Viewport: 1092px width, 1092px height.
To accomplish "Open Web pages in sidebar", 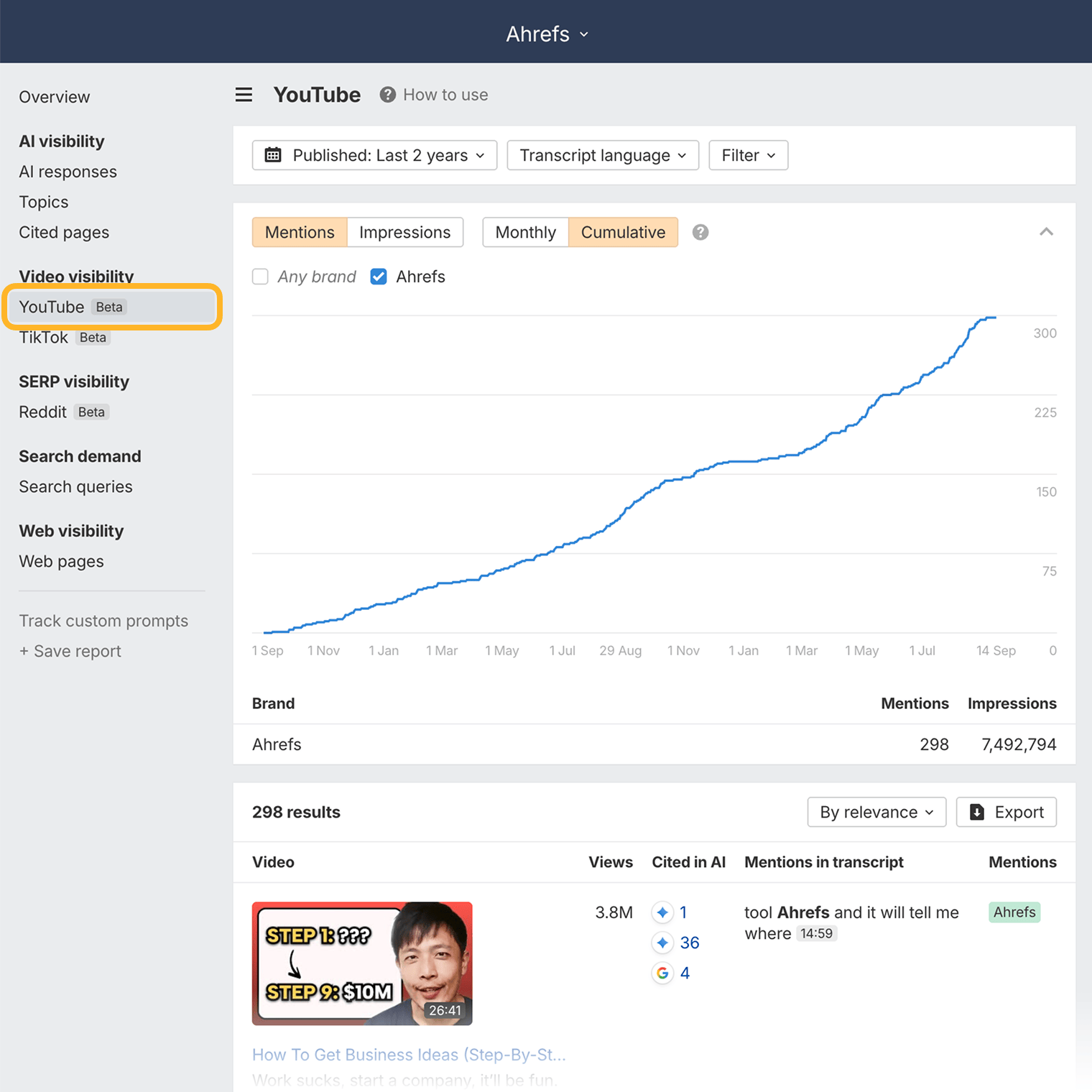I will 61,561.
